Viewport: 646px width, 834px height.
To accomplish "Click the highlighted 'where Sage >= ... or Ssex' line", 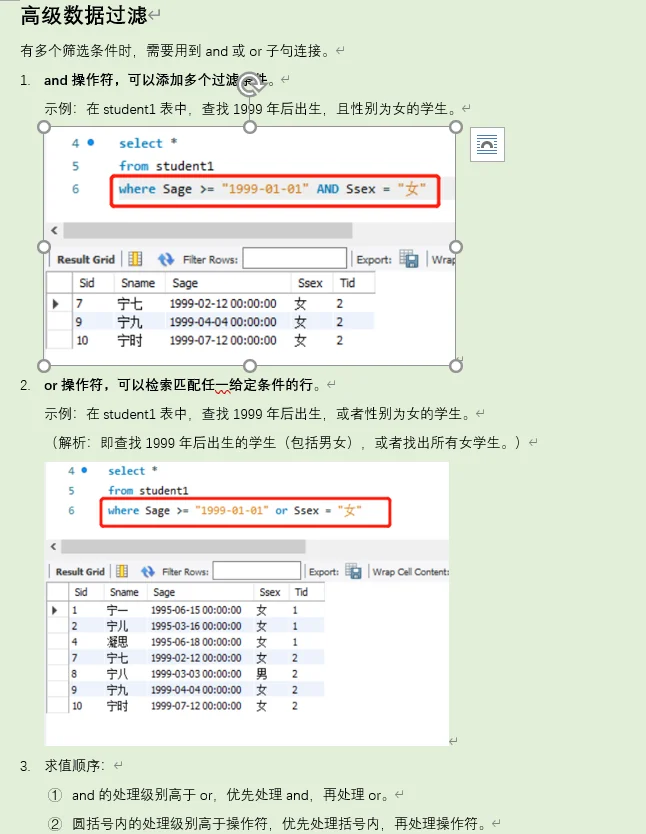I will (x=246, y=512).
